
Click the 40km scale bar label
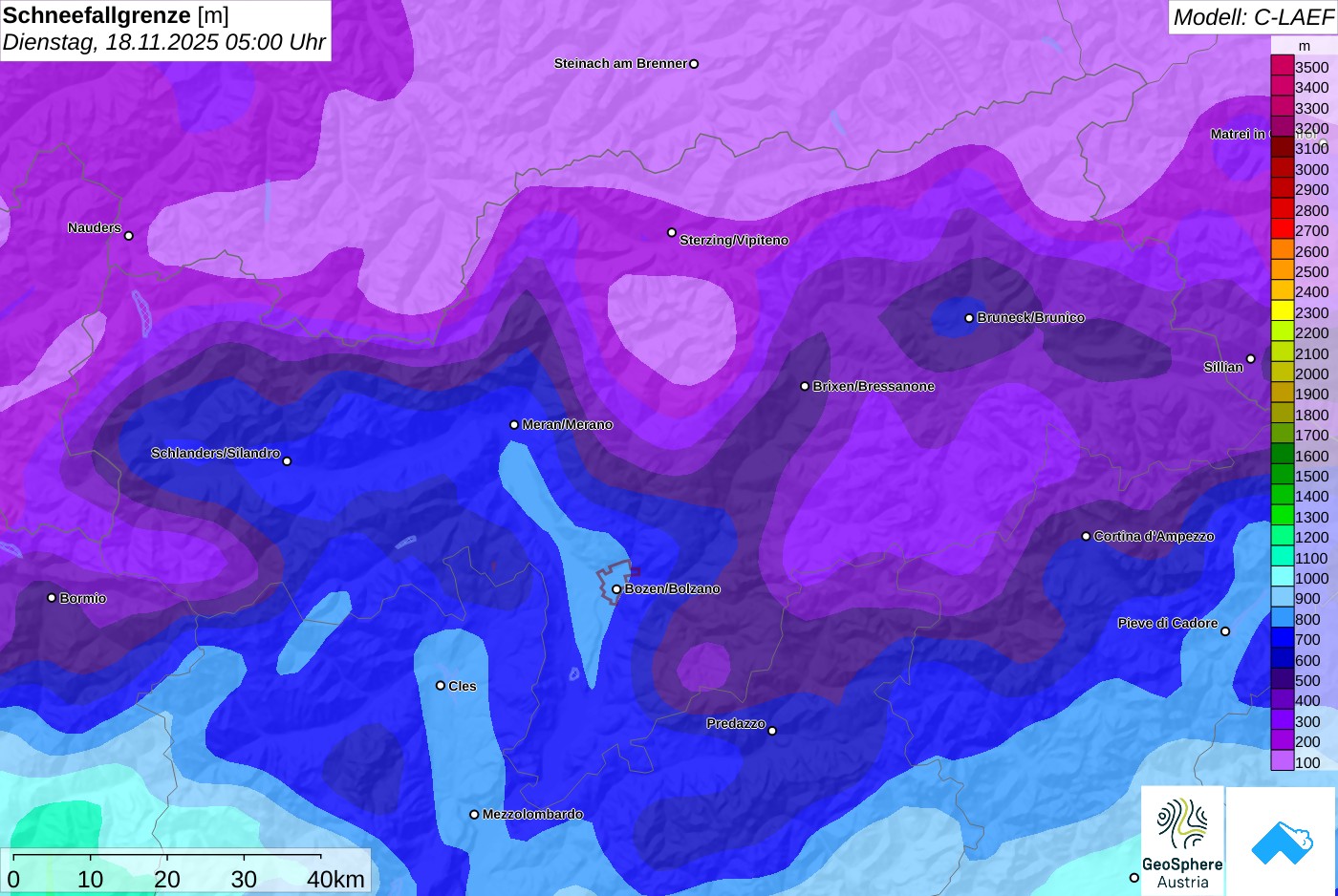[x=335, y=879]
